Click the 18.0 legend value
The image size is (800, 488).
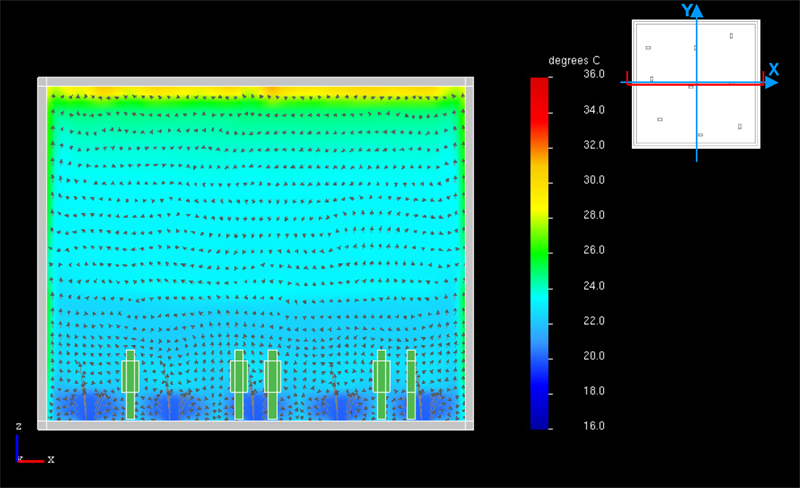coord(594,391)
